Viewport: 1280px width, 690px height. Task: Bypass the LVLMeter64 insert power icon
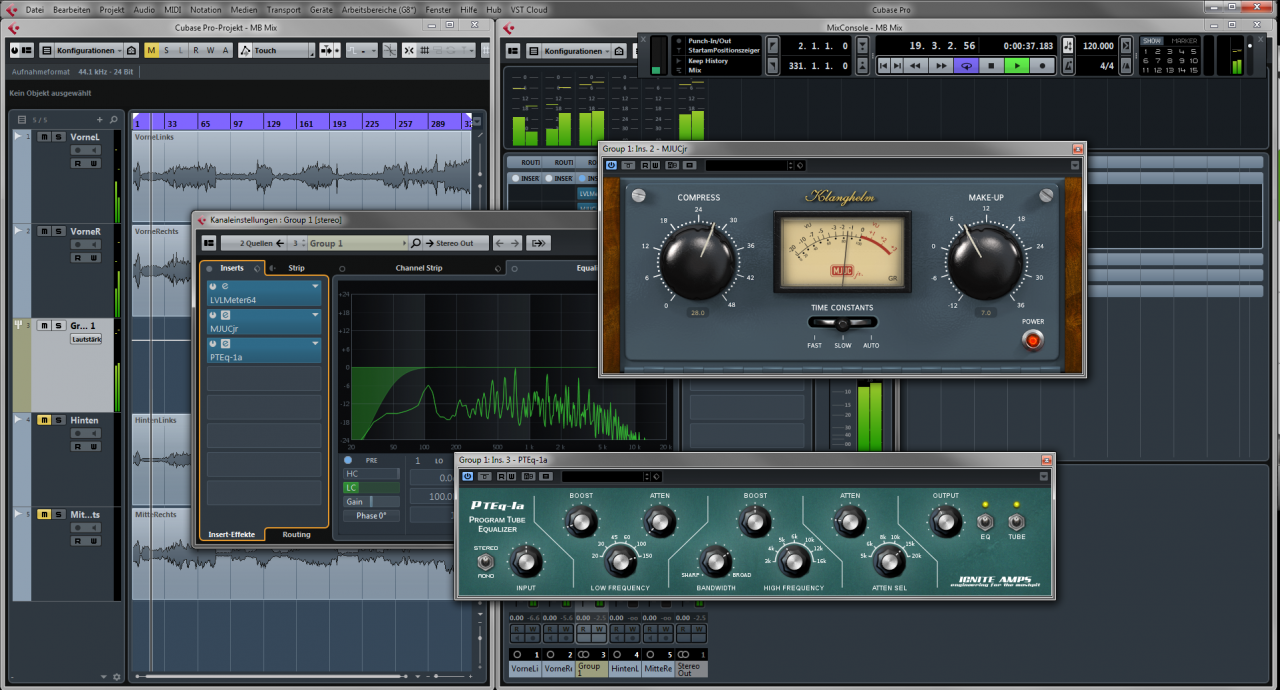pyautogui.click(x=213, y=287)
